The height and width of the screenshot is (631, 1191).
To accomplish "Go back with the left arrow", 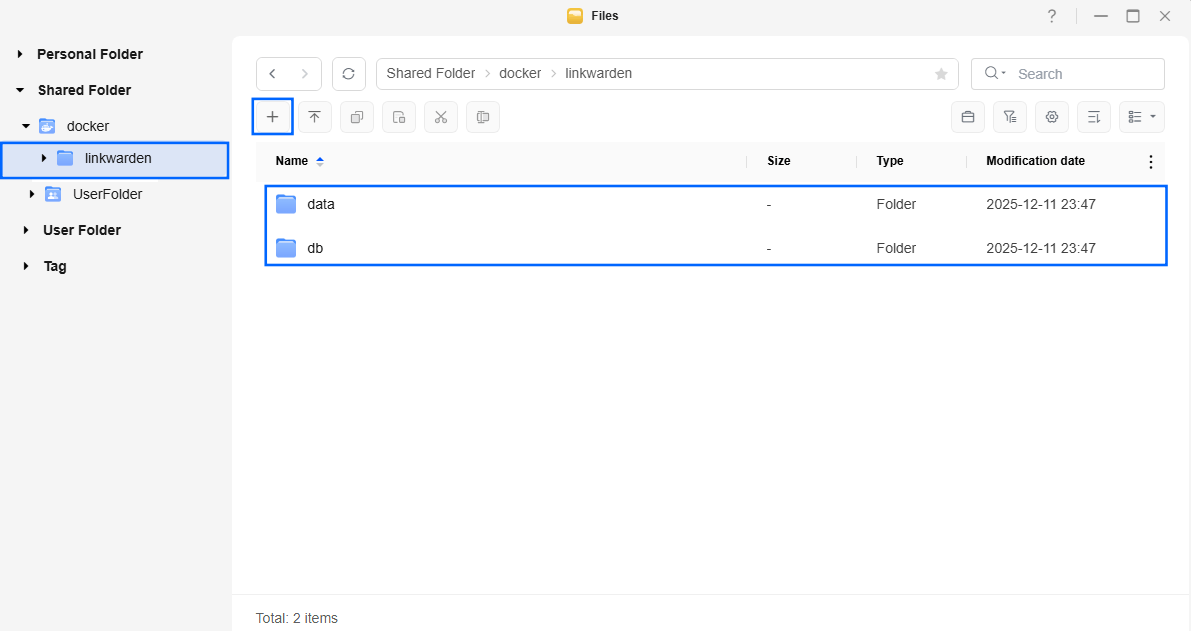I will coord(273,74).
